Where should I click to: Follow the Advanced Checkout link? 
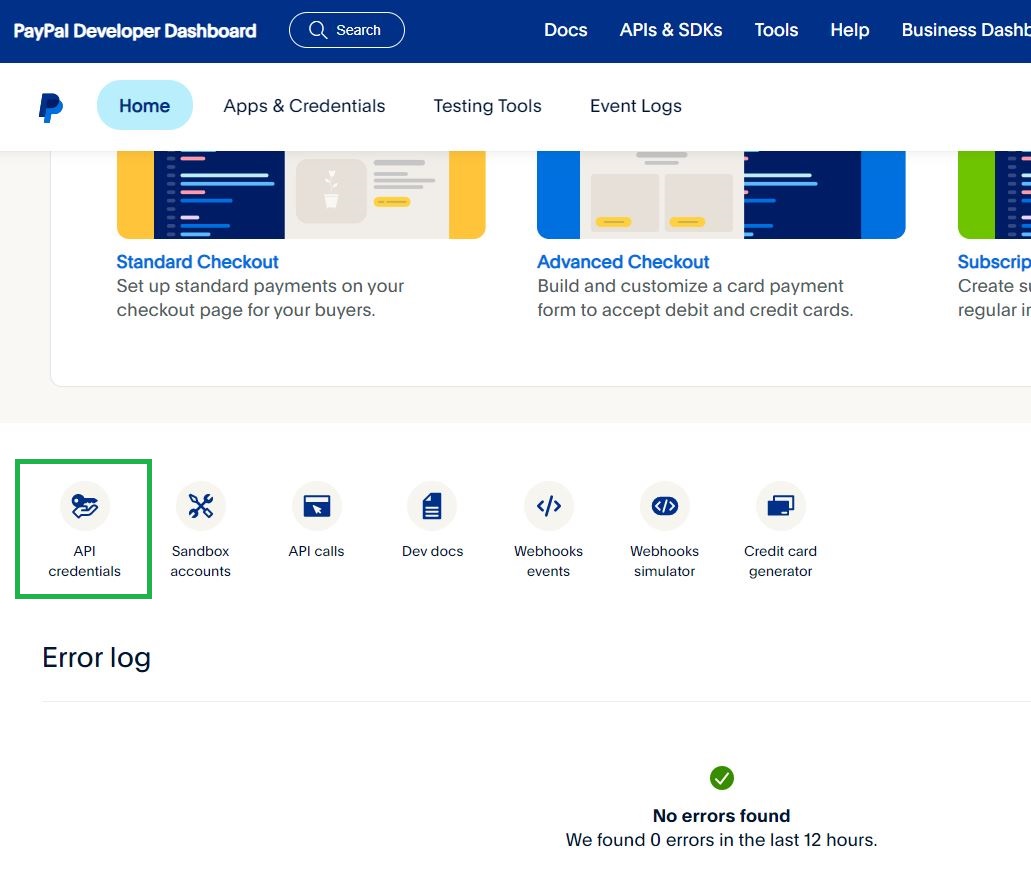pos(623,262)
